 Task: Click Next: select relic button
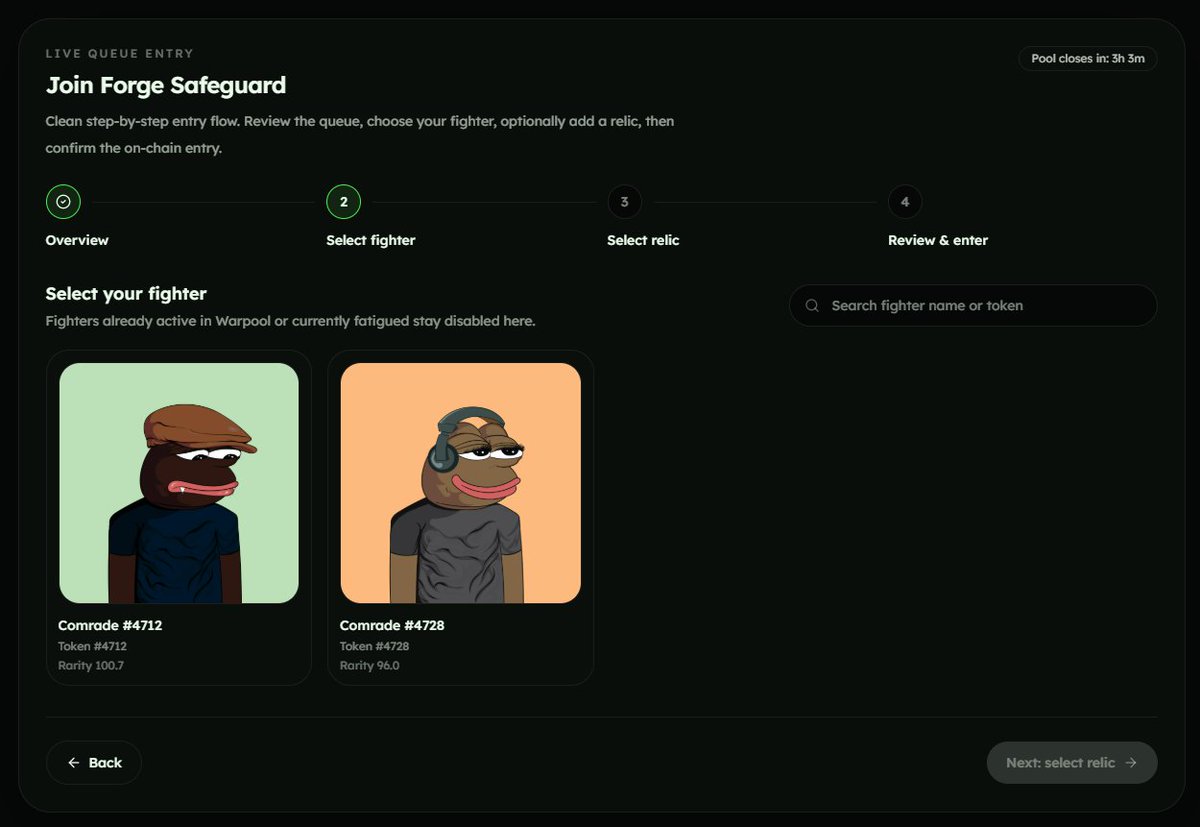tap(1072, 763)
